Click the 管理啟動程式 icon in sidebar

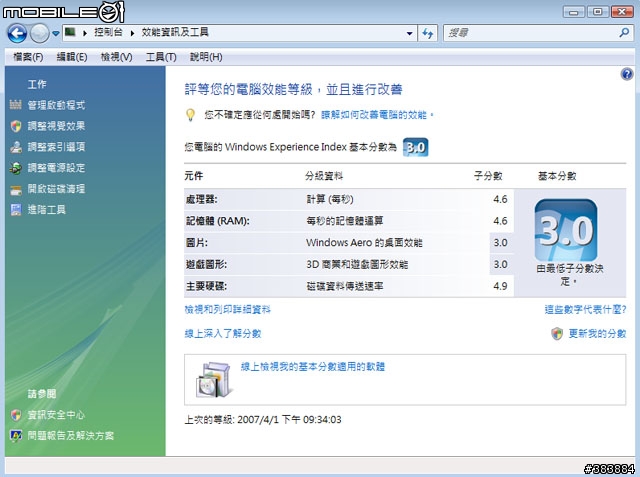click(16, 105)
